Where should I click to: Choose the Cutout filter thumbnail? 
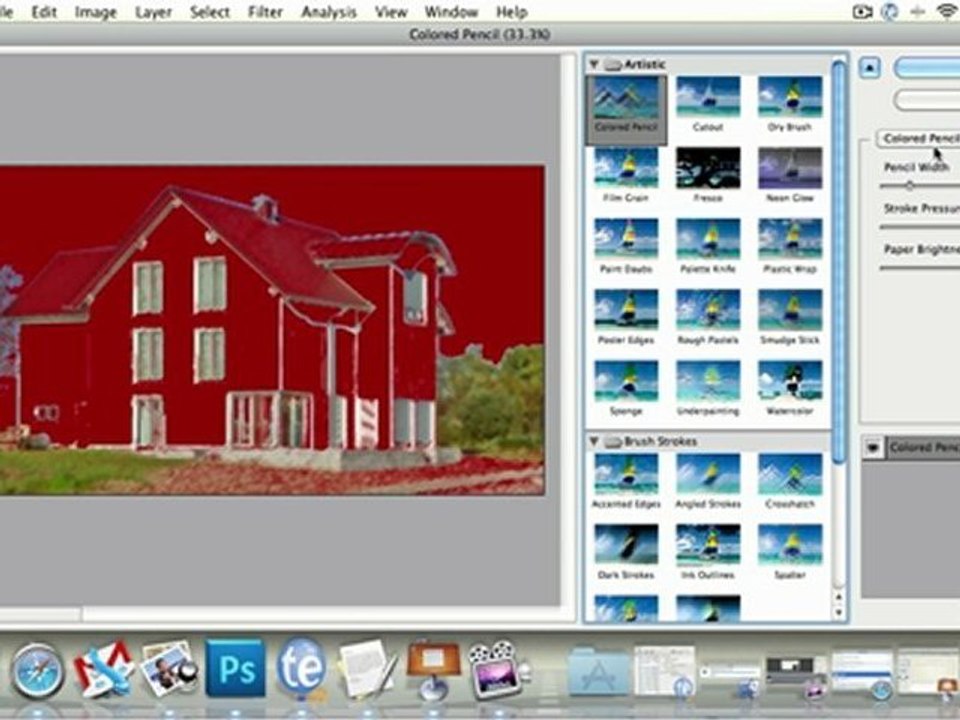pyautogui.click(x=708, y=97)
